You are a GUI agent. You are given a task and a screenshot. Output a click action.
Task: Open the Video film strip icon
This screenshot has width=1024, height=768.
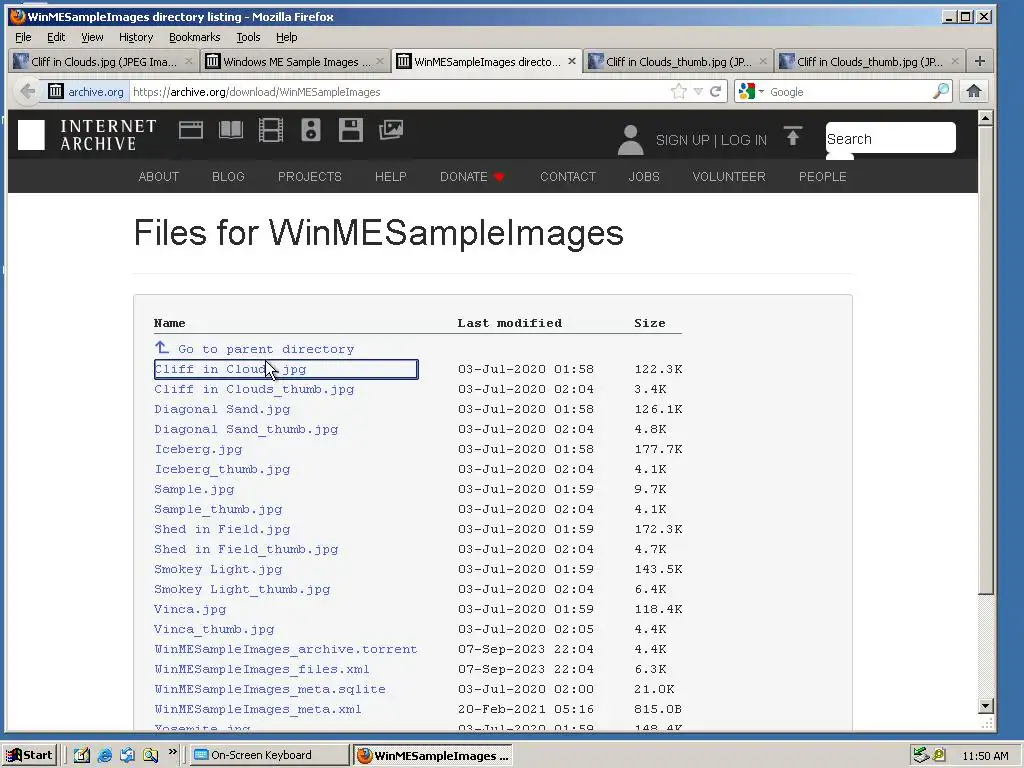coord(270,130)
